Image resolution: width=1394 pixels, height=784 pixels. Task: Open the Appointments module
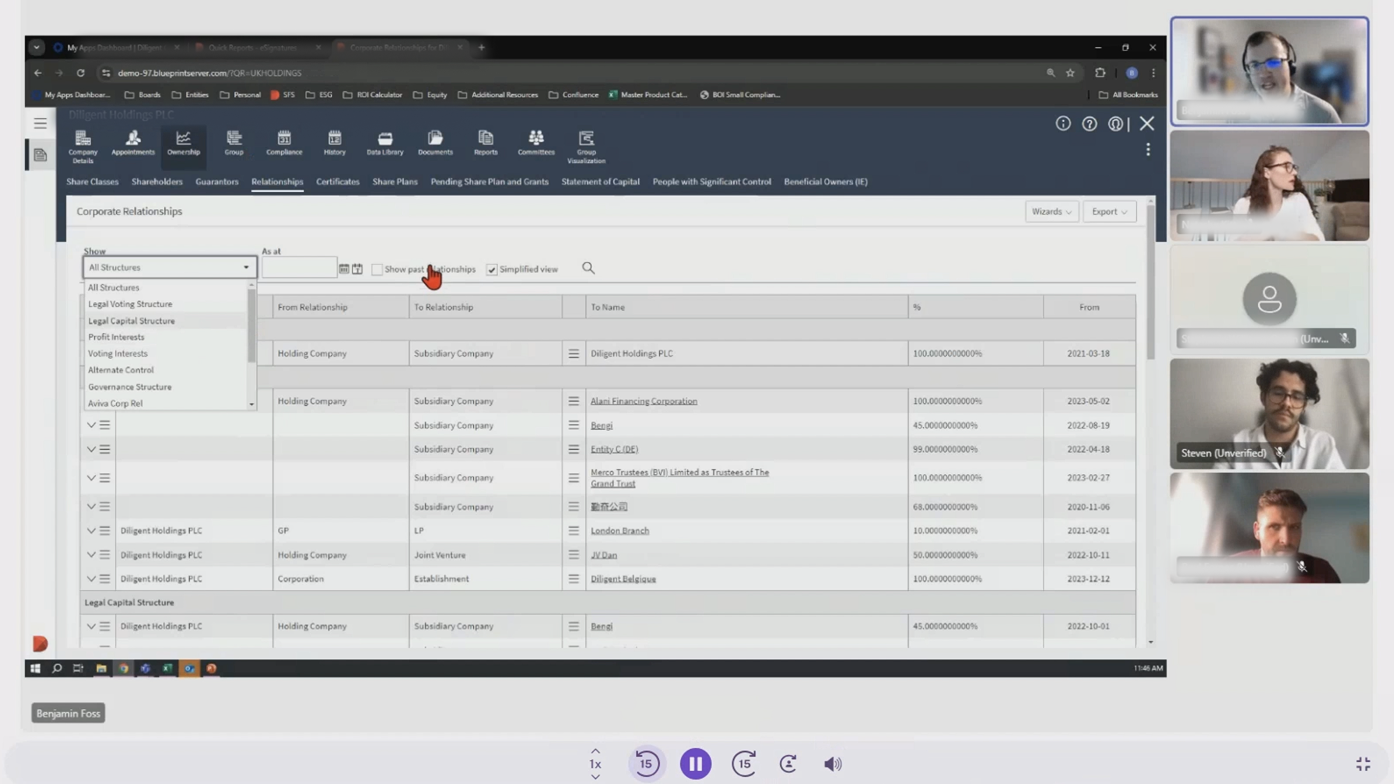pos(133,143)
